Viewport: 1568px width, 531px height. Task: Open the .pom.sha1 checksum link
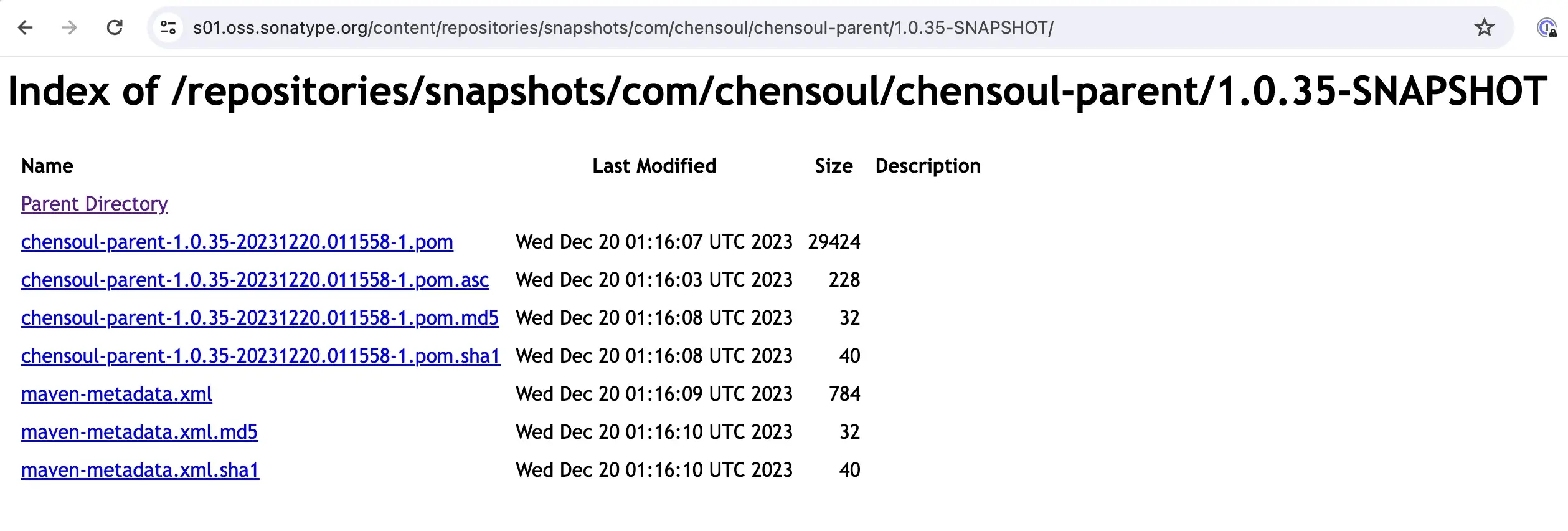pos(261,356)
